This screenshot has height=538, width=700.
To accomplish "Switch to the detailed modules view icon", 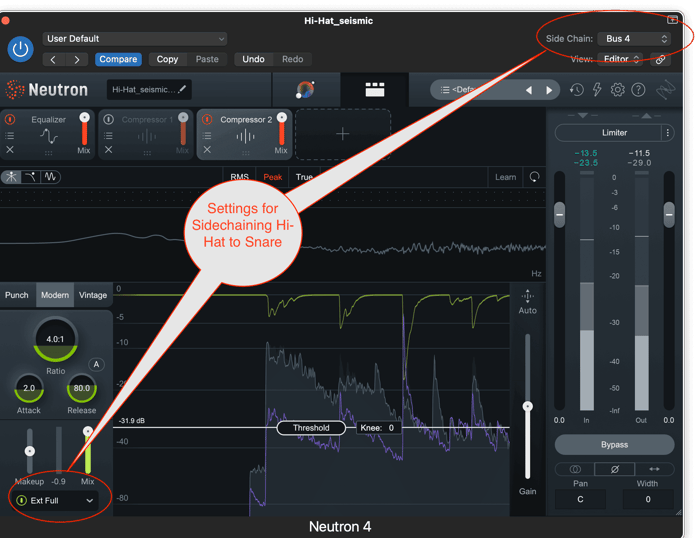I will pyautogui.click(x=375, y=90).
